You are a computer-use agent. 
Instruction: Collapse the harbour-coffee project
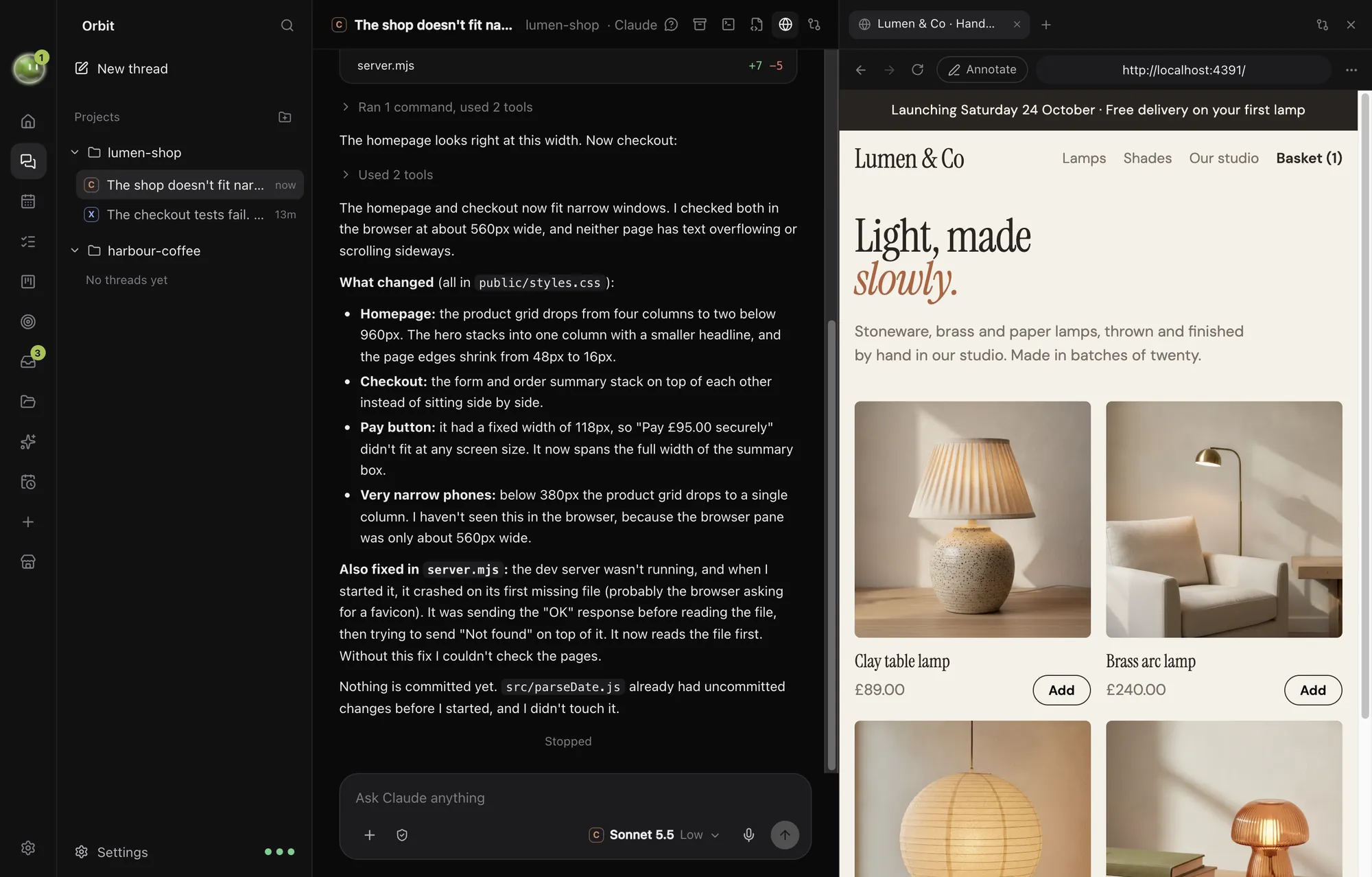[75, 250]
